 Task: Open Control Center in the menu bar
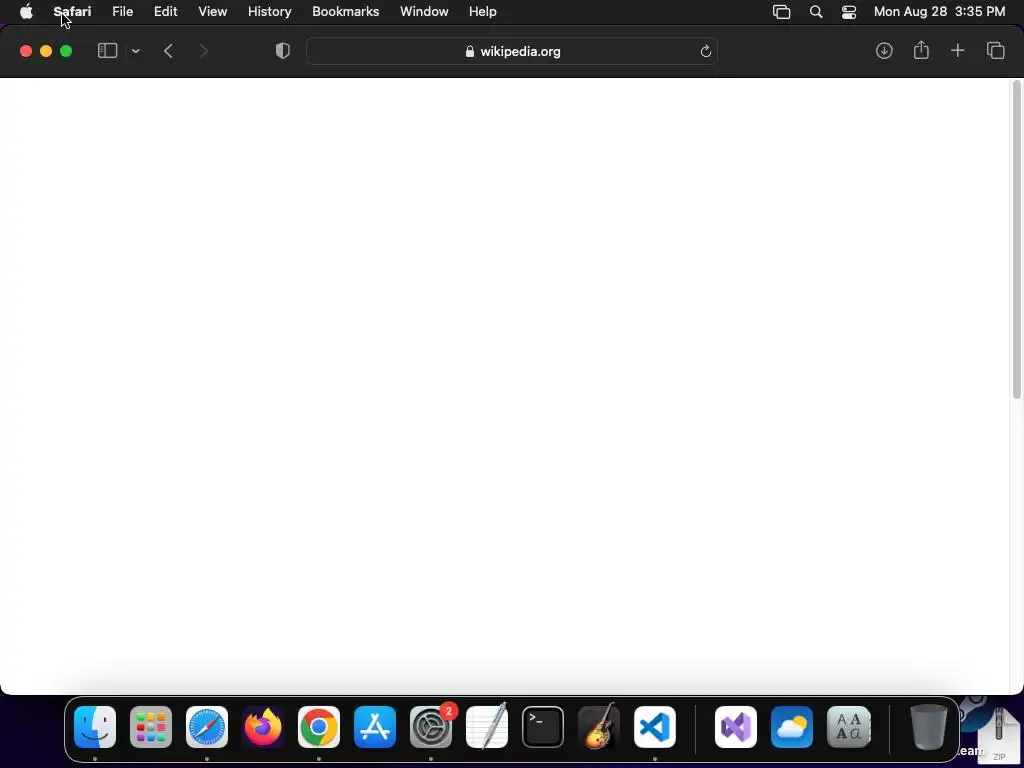(848, 12)
